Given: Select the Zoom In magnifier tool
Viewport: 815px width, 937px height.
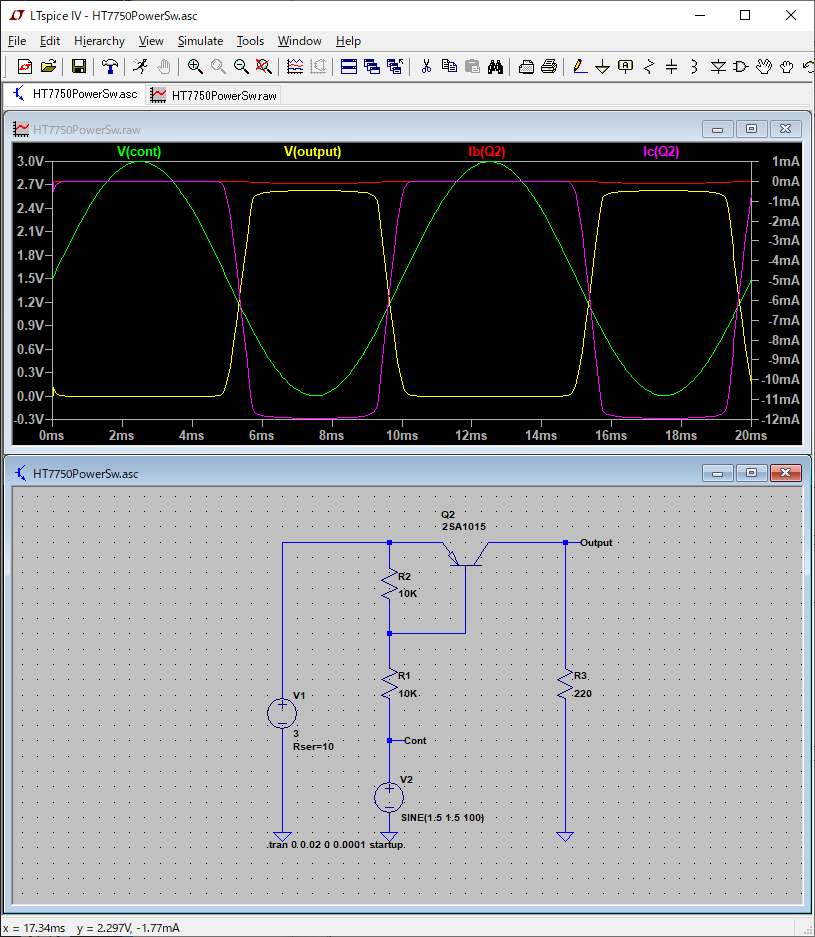Looking at the screenshot, I should (x=195, y=66).
